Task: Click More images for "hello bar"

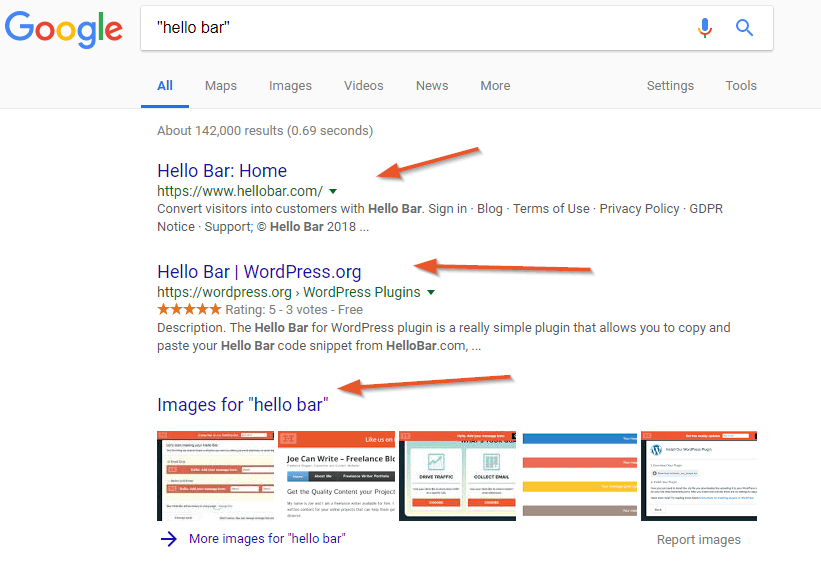Action: pyautogui.click(x=267, y=539)
